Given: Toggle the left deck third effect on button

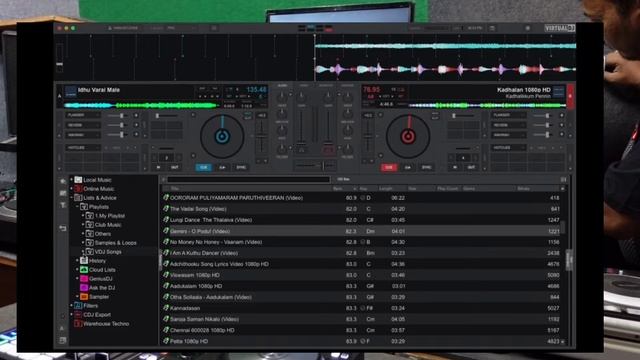Looking at the screenshot, I should pyautogui.click(x=136, y=135).
